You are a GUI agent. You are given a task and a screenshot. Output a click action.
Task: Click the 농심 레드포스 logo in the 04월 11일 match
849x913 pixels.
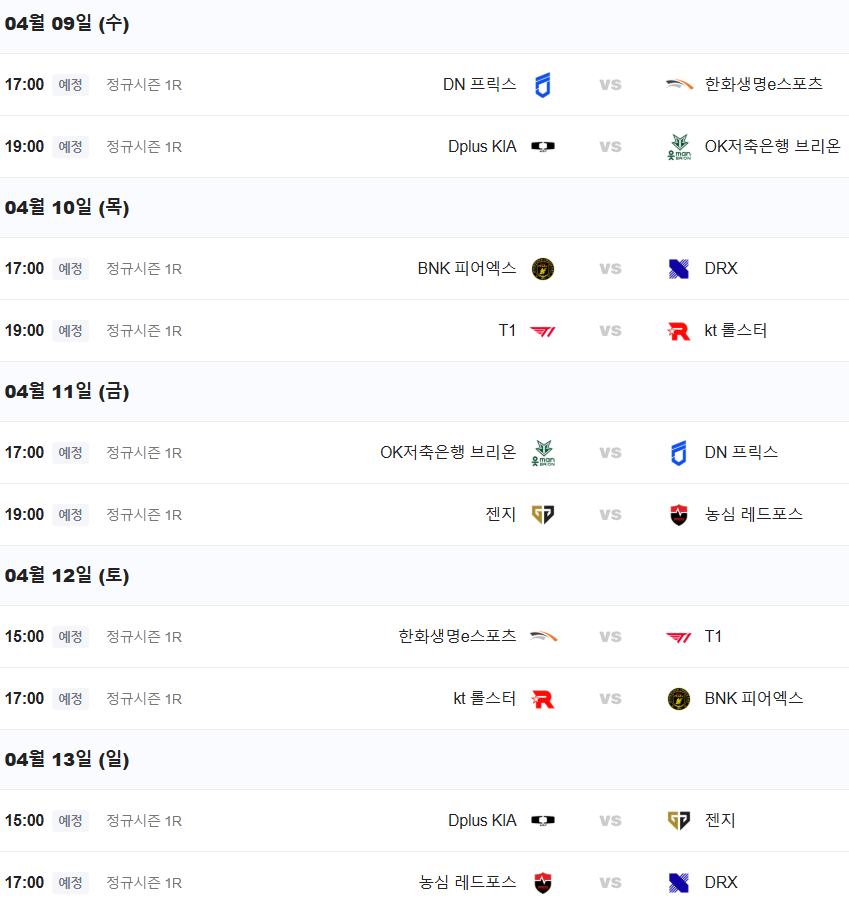679,515
